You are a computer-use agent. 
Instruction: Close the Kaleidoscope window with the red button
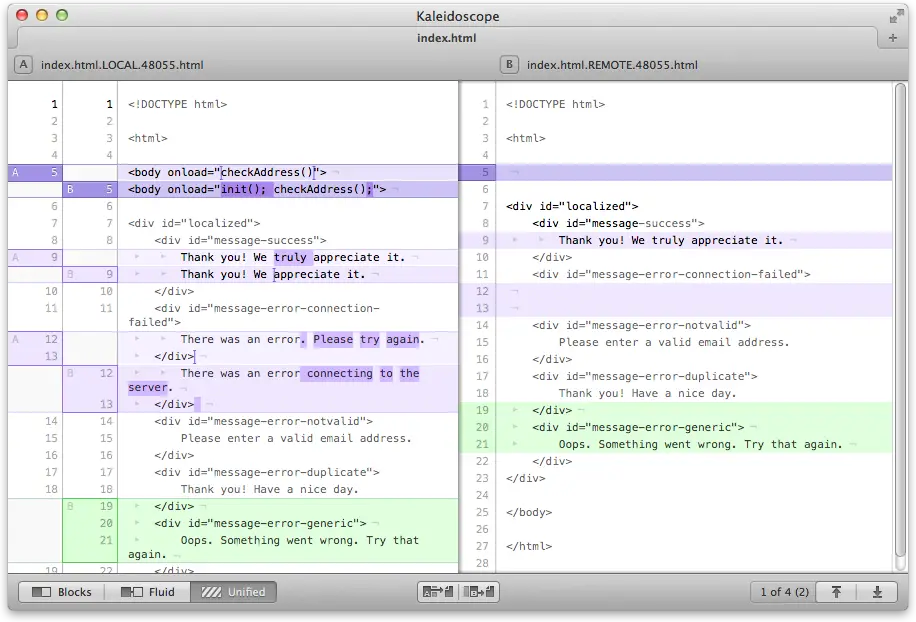coord(22,16)
